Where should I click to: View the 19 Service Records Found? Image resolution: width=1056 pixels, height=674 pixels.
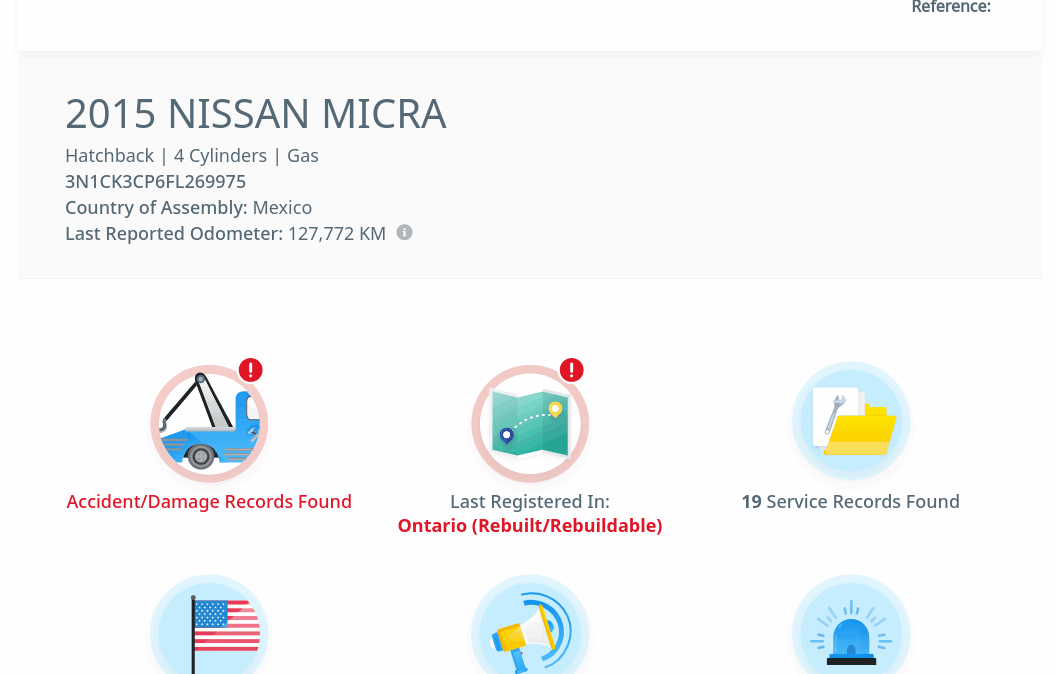click(851, 502)
